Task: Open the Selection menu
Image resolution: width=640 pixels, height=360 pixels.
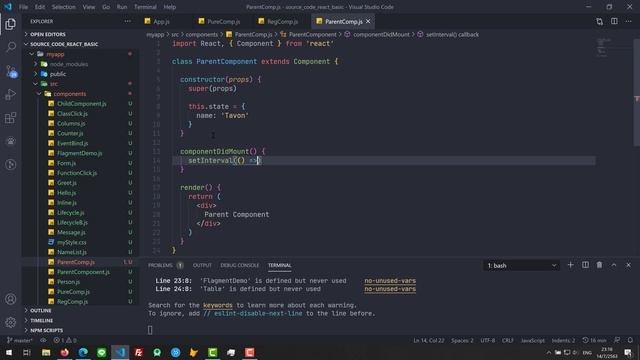Action: (x=63, y=7)
